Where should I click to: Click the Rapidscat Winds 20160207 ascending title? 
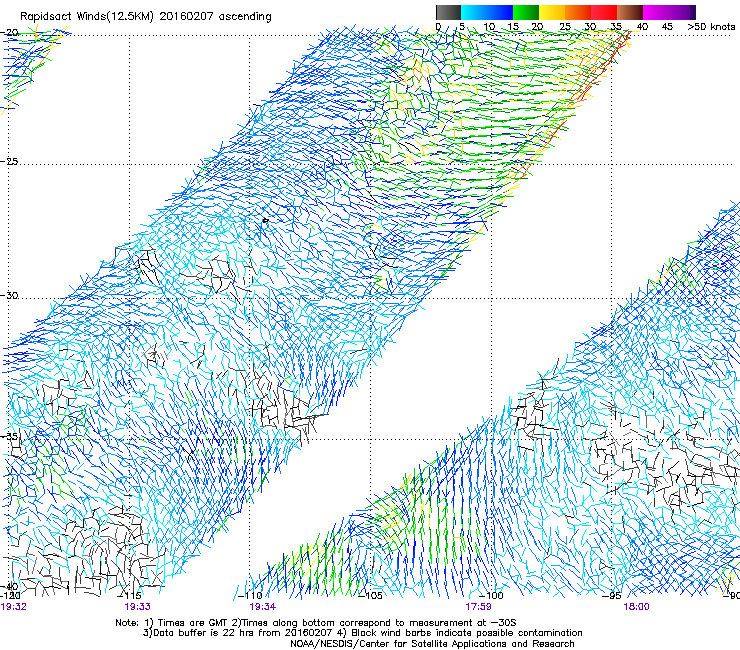pos(146,17)
